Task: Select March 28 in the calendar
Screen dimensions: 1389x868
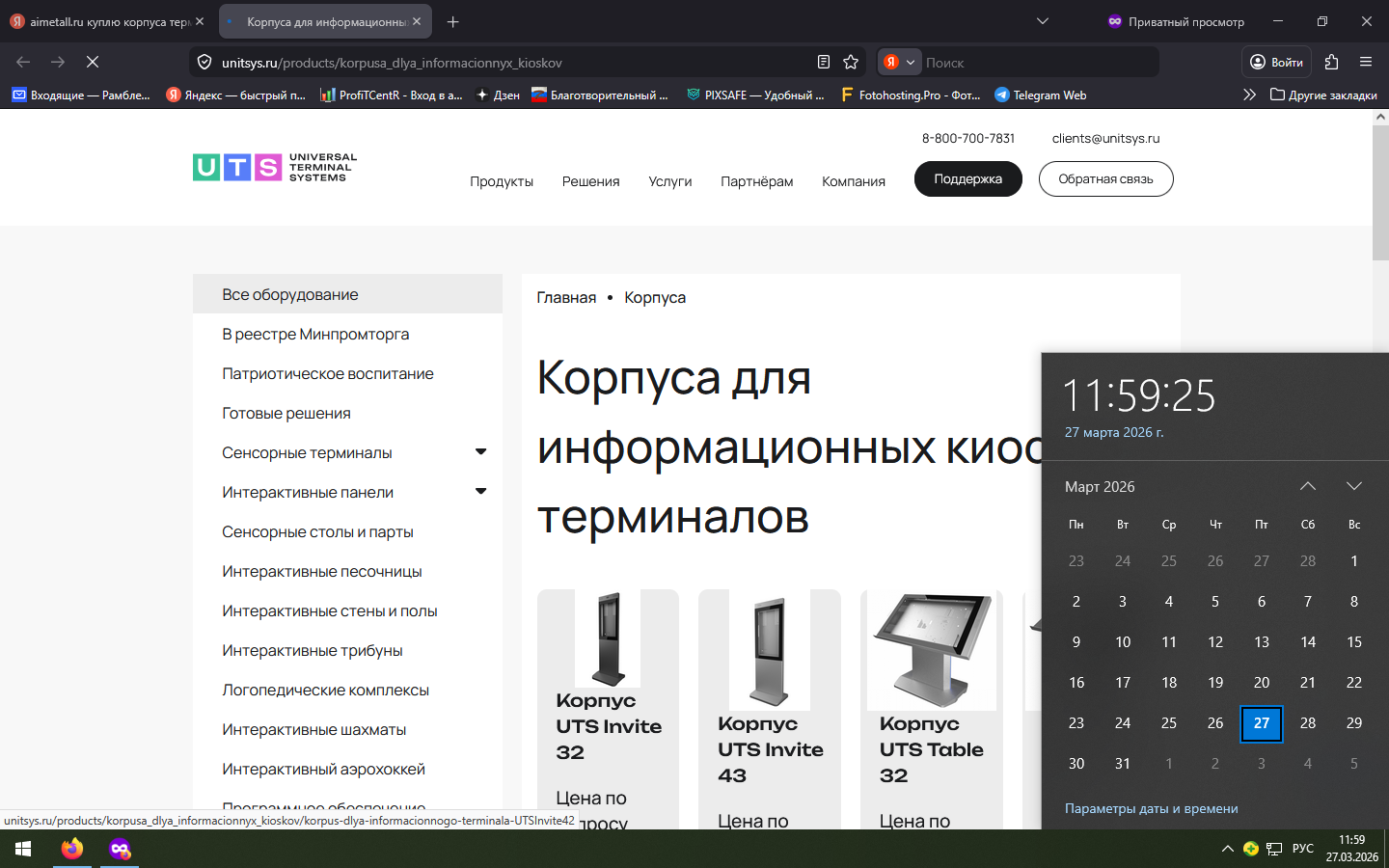Action: tap(1308, 723)
